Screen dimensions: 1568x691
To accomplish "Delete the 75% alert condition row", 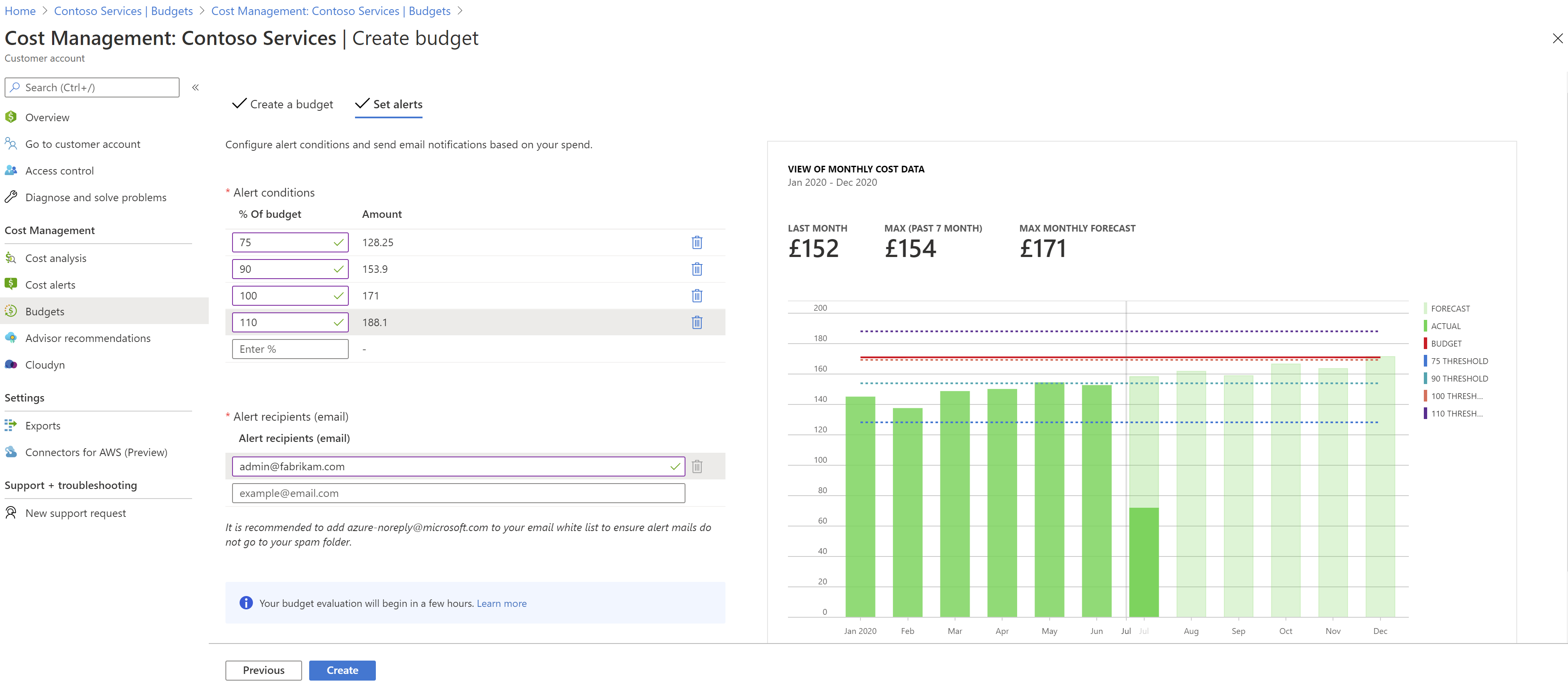I will coord(697,243).
